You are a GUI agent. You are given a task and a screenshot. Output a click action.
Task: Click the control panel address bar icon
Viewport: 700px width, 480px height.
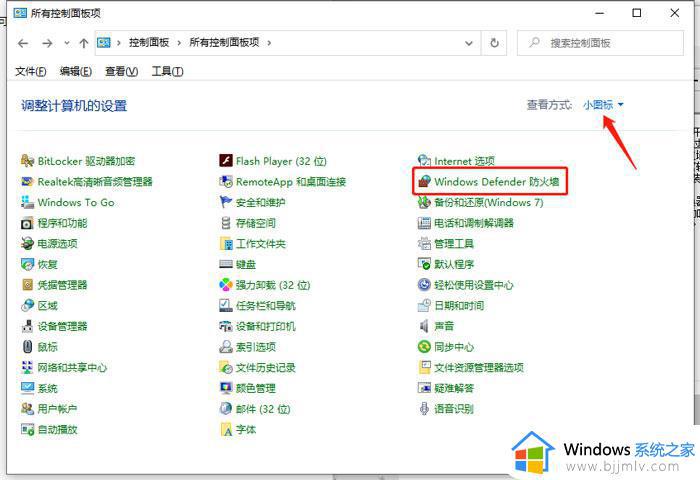(104, 43)
